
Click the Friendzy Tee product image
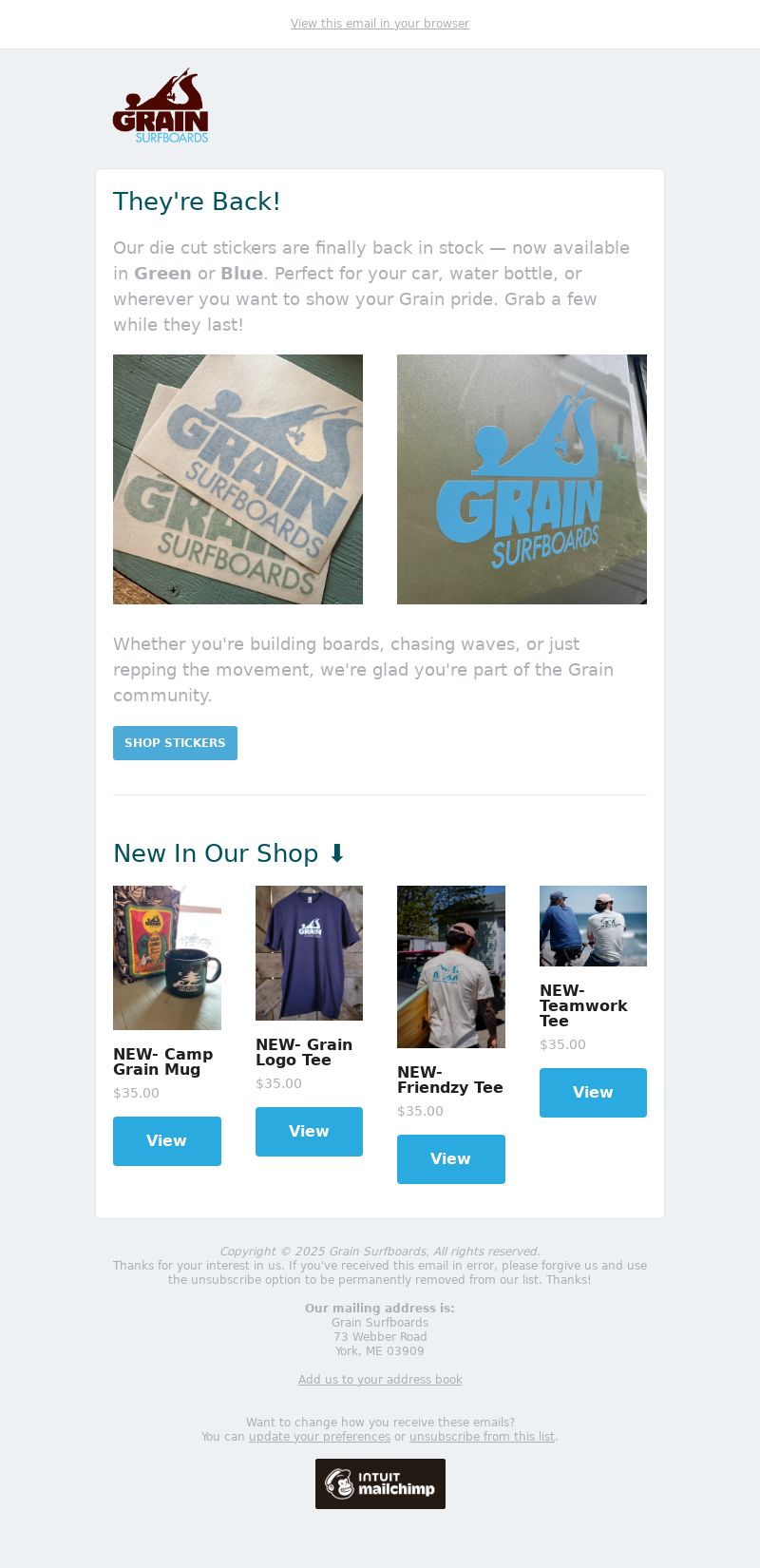[451, 966]
